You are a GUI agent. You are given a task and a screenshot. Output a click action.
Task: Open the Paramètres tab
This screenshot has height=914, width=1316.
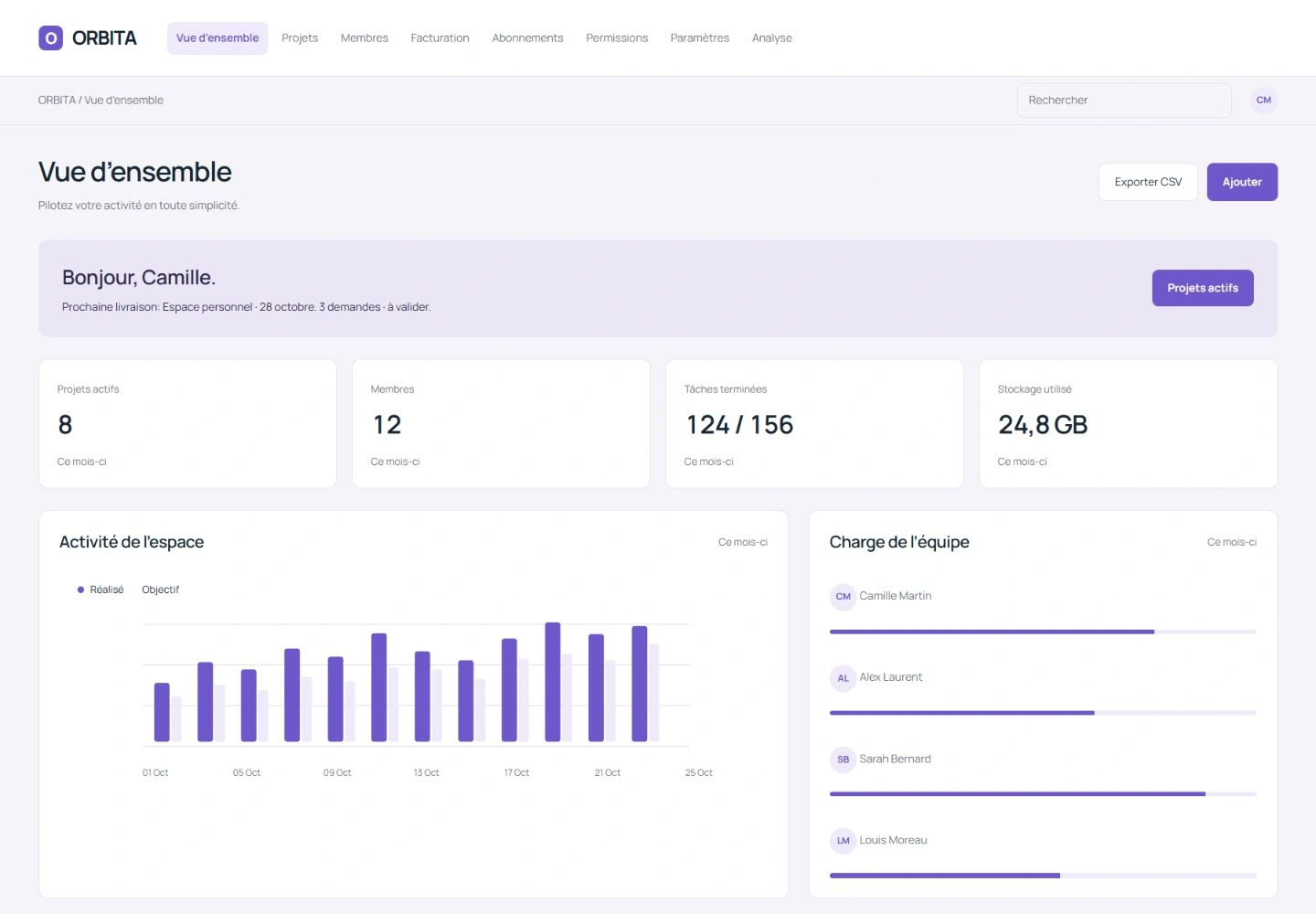pos(700,38)
